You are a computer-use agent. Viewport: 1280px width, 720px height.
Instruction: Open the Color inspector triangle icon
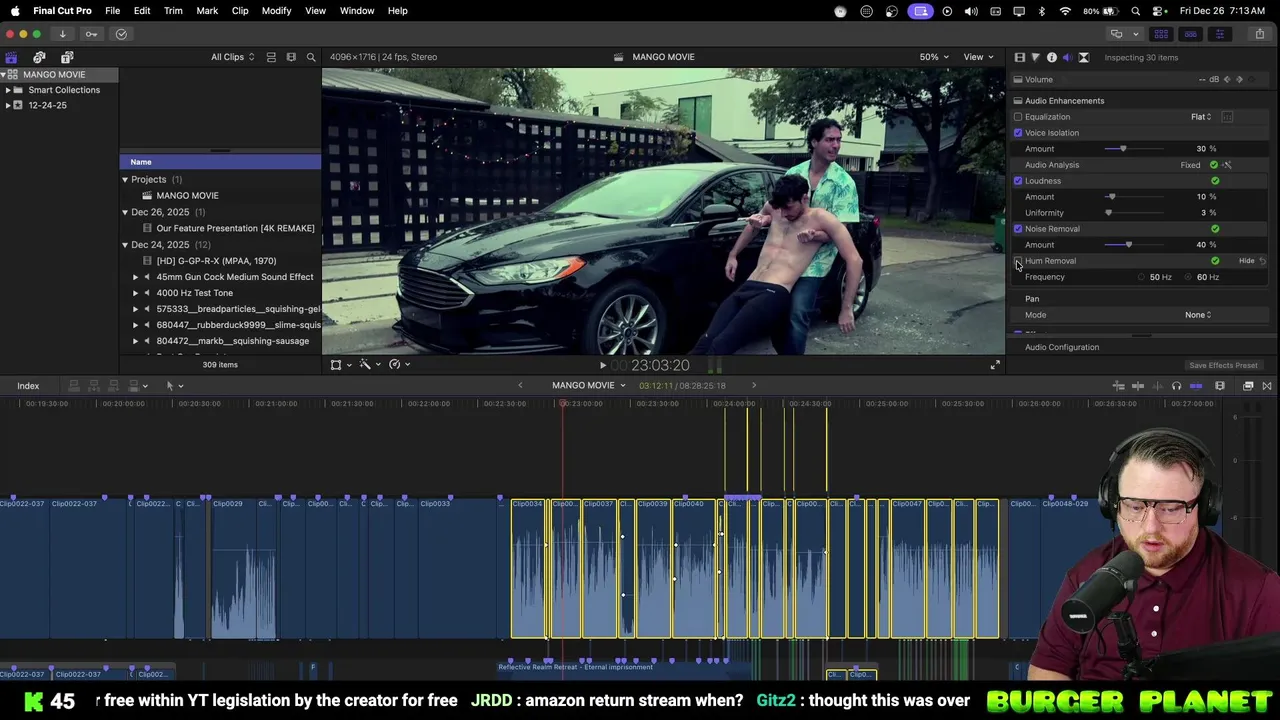(x=1035, y=57)
